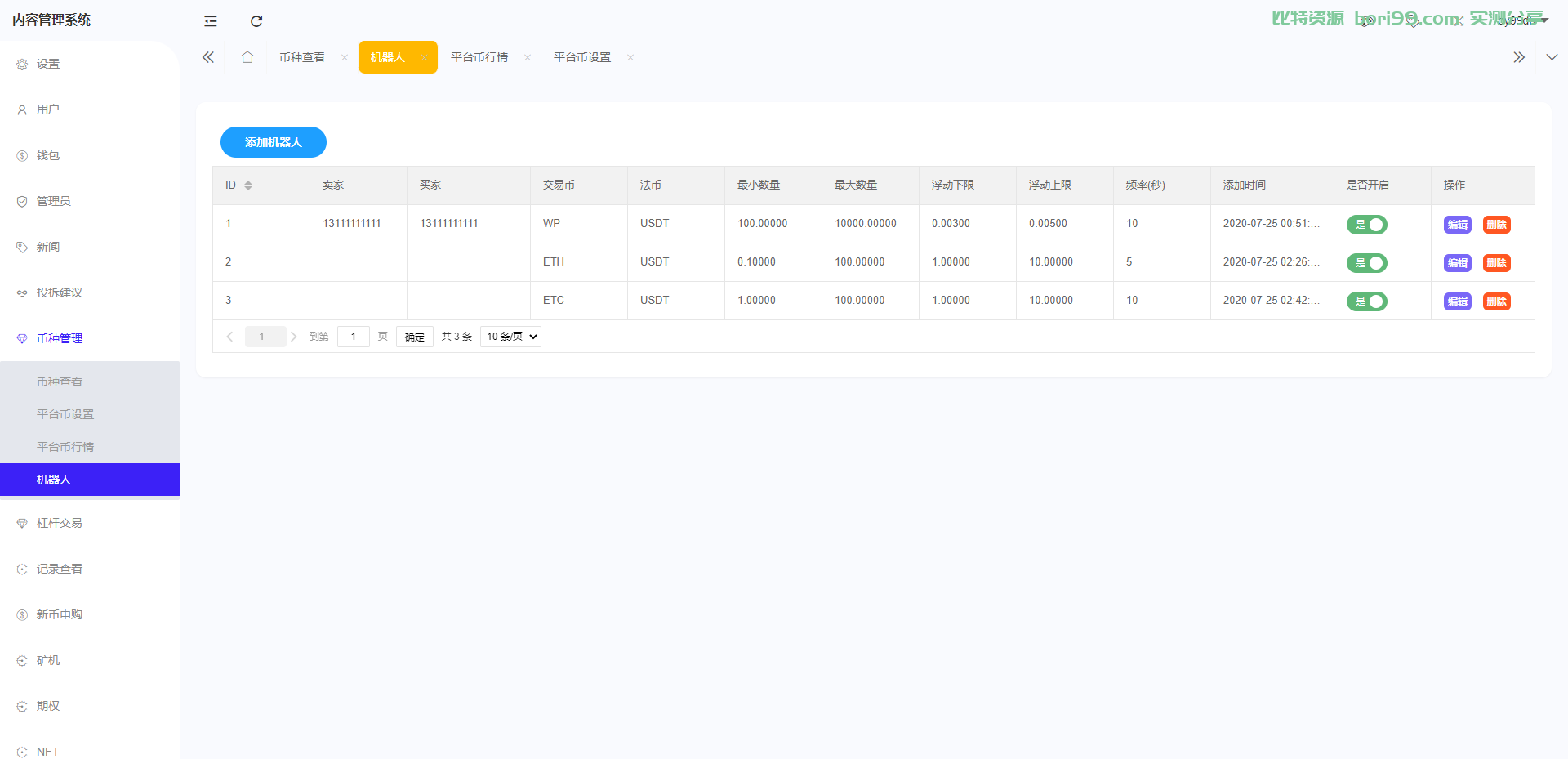Screen dimensions: 1568x759
Task: Click the gear icon beside 设置
Action: 22,64
